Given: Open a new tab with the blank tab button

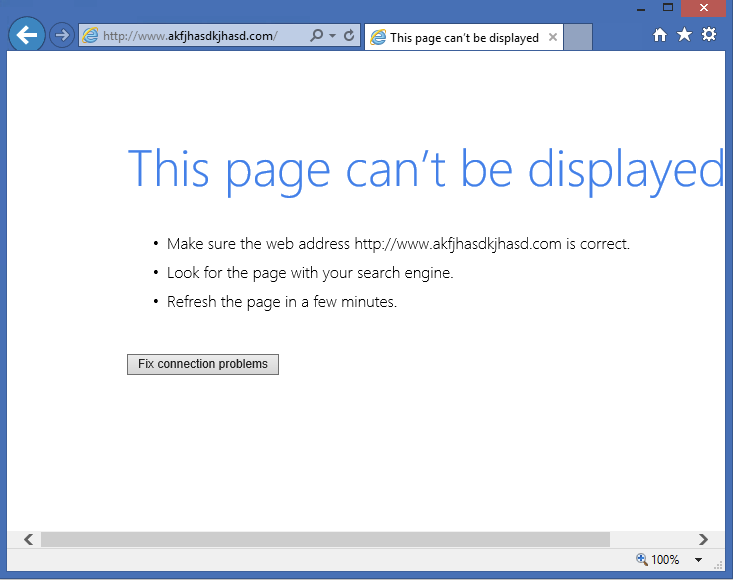Looking at the screenshot, I should (x=578, y=37).
